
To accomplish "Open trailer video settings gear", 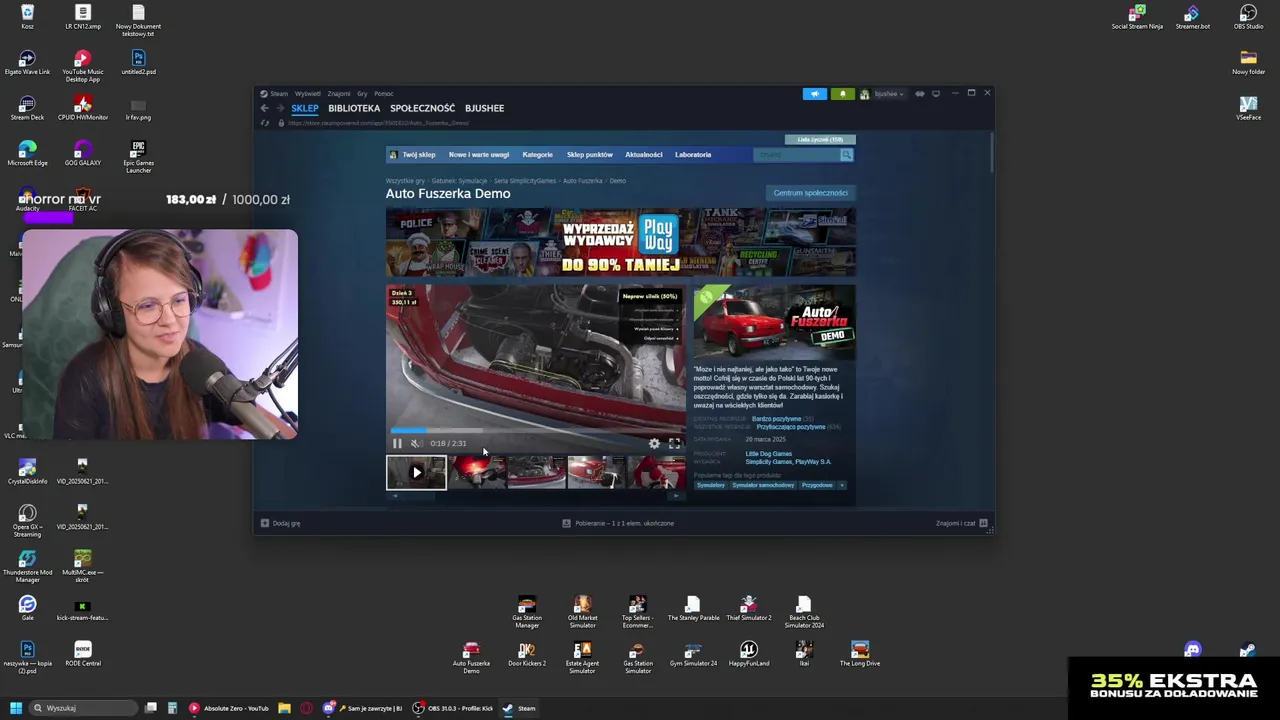I will (654, 443).
